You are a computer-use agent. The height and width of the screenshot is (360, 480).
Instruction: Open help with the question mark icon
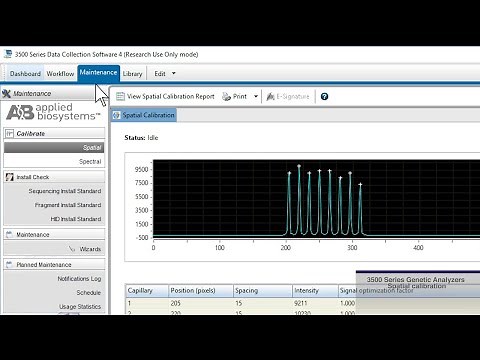[324, 97]
